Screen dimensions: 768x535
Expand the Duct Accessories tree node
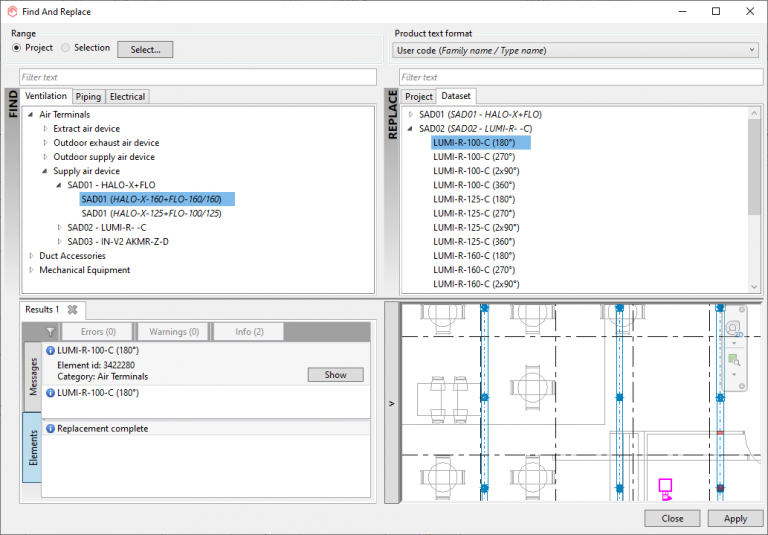(31, 256)
